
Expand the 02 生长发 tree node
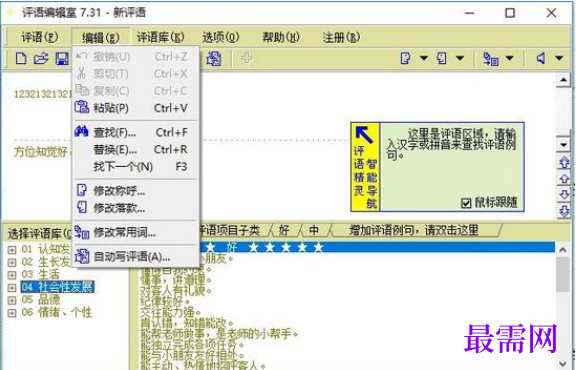tap(12, 262)
